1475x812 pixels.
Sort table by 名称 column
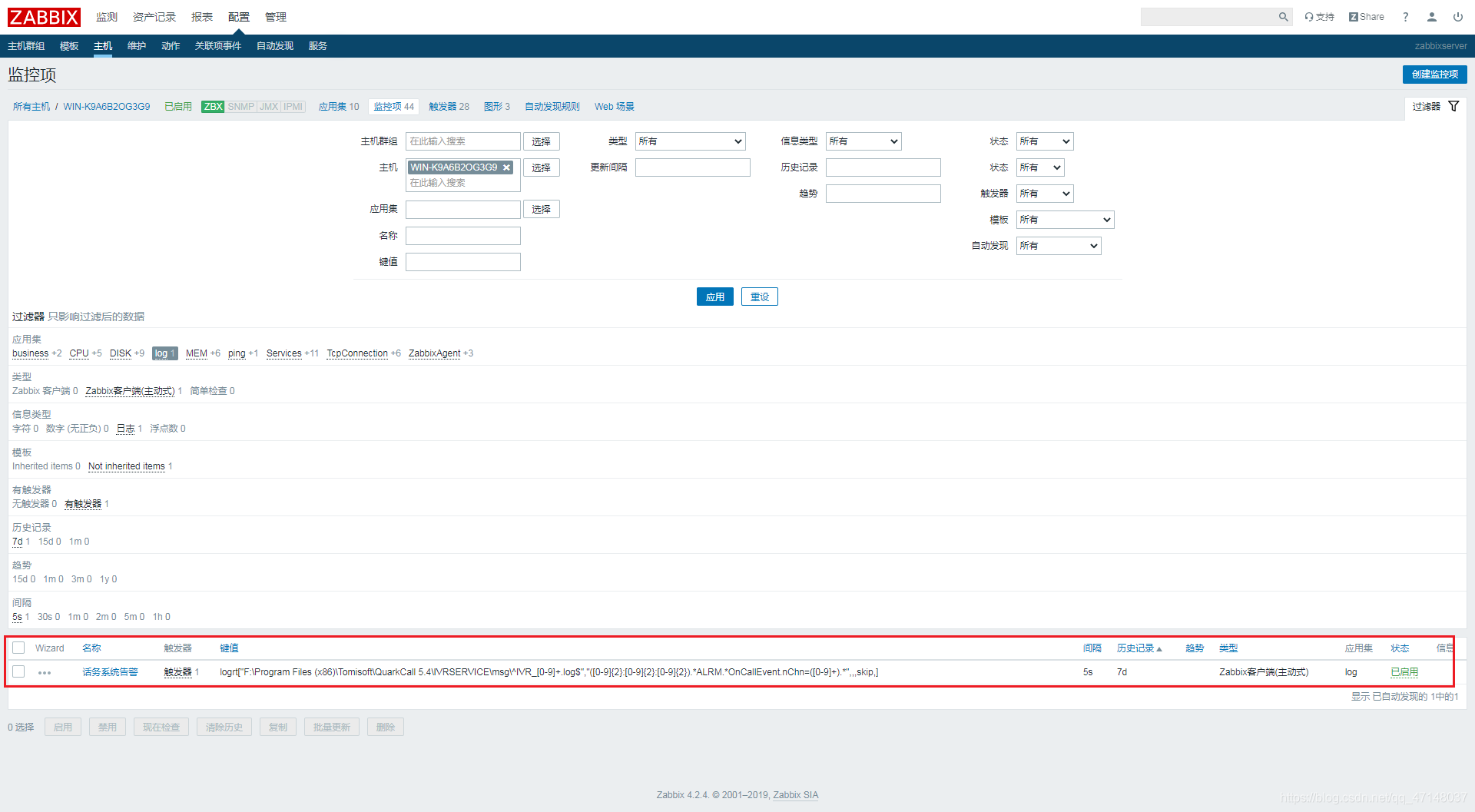click(91, 648)
